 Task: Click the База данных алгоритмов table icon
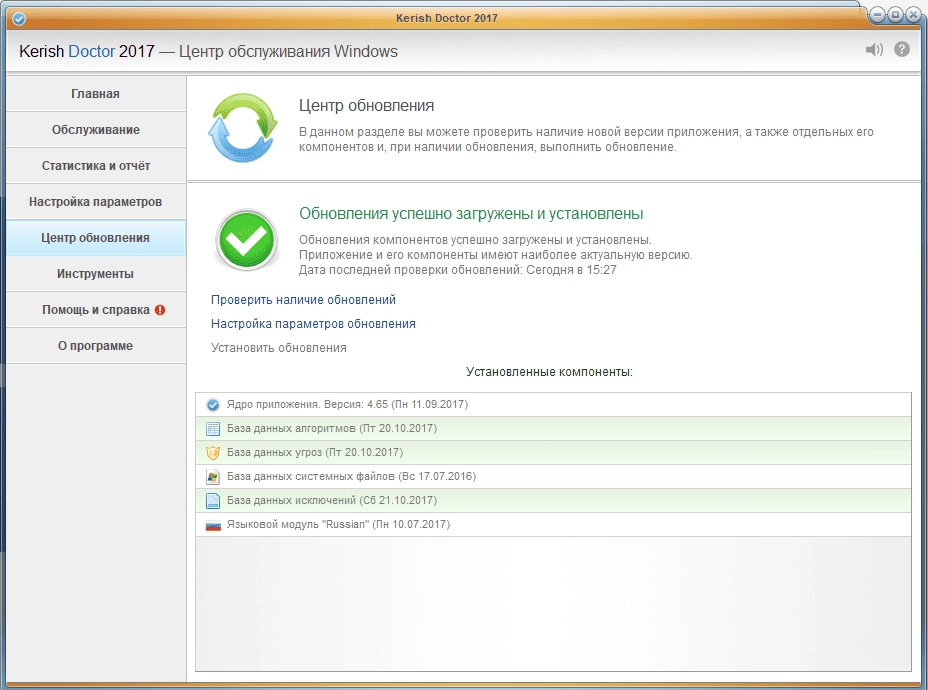[212, 428]
